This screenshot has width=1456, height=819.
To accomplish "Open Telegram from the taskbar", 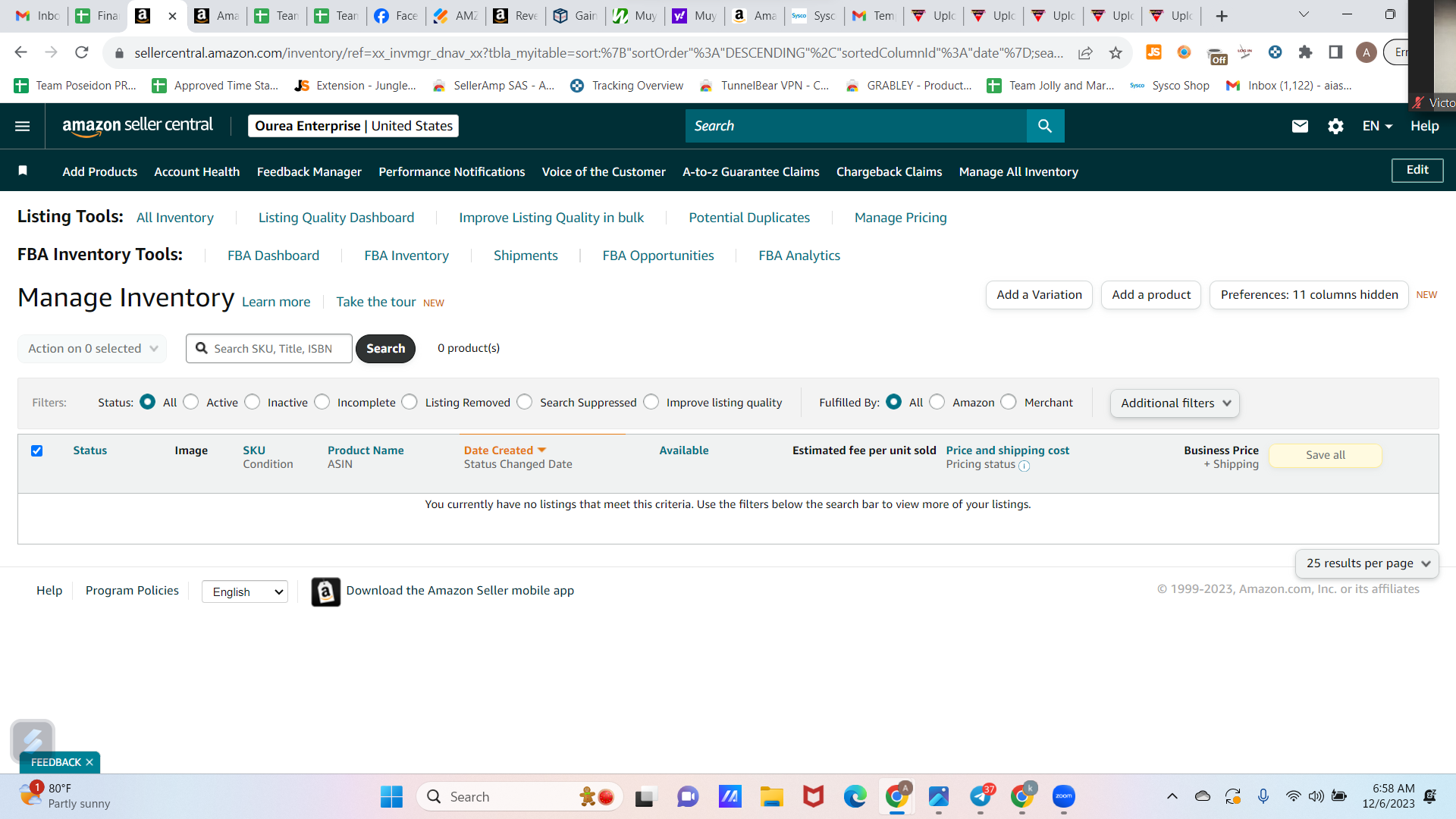I will click(981, 796).
